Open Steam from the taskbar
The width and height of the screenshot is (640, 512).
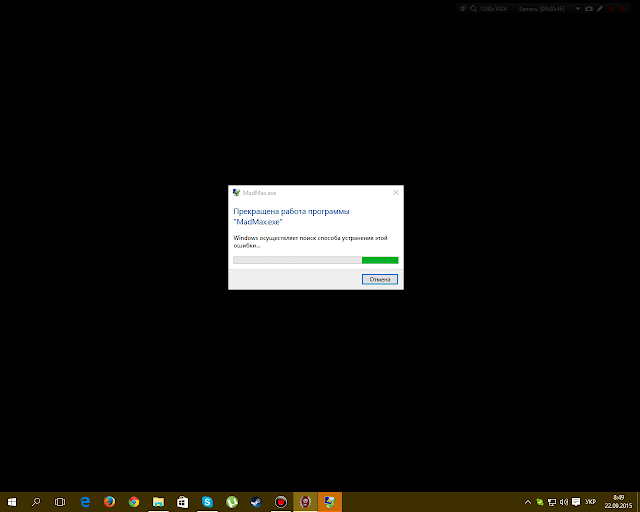(256, 502)
